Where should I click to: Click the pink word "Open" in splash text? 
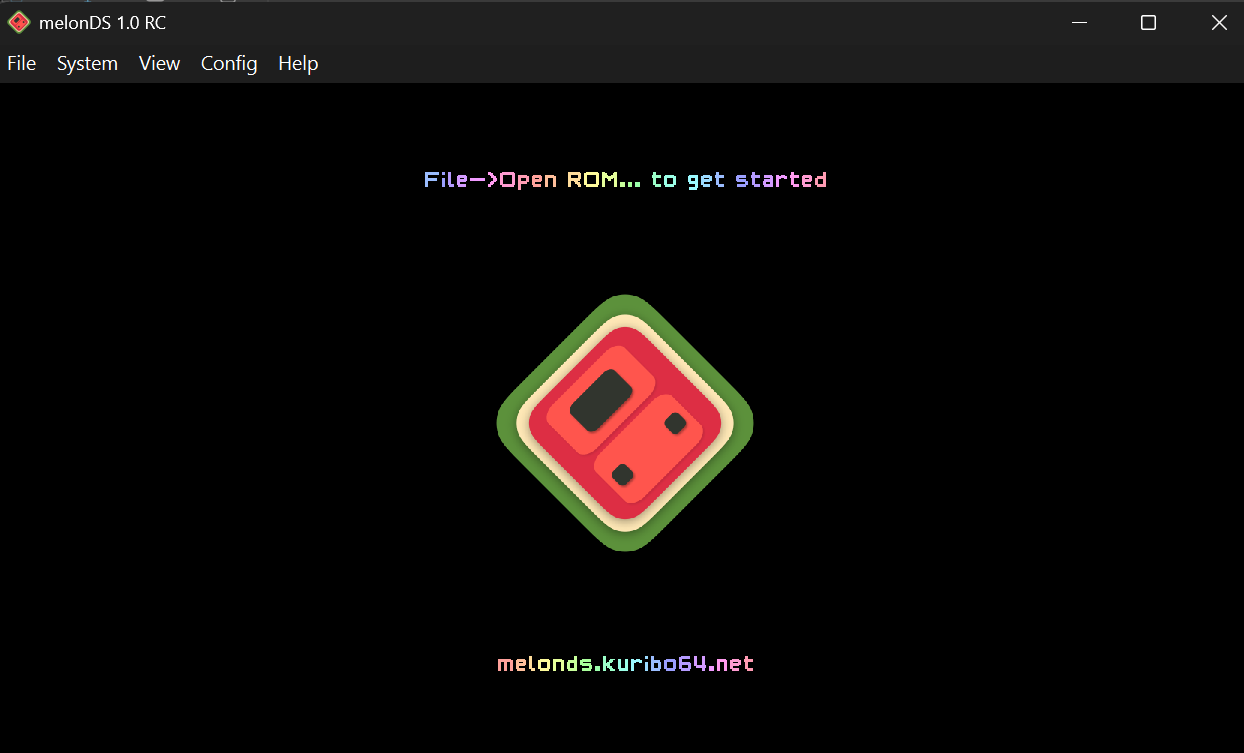[x=528, y=180]
